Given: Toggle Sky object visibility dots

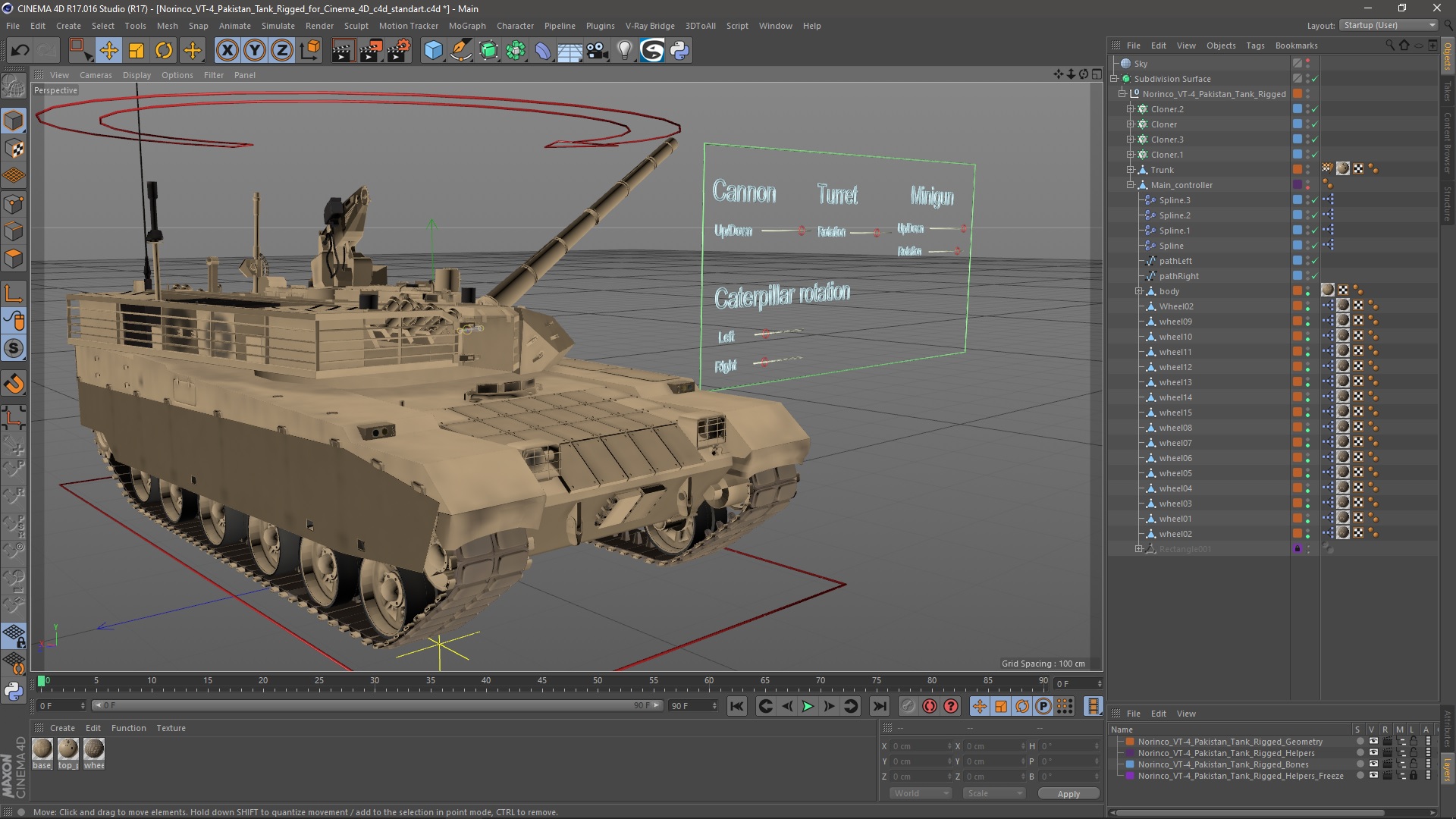Looking at the screenshot, I should 1307,64.
